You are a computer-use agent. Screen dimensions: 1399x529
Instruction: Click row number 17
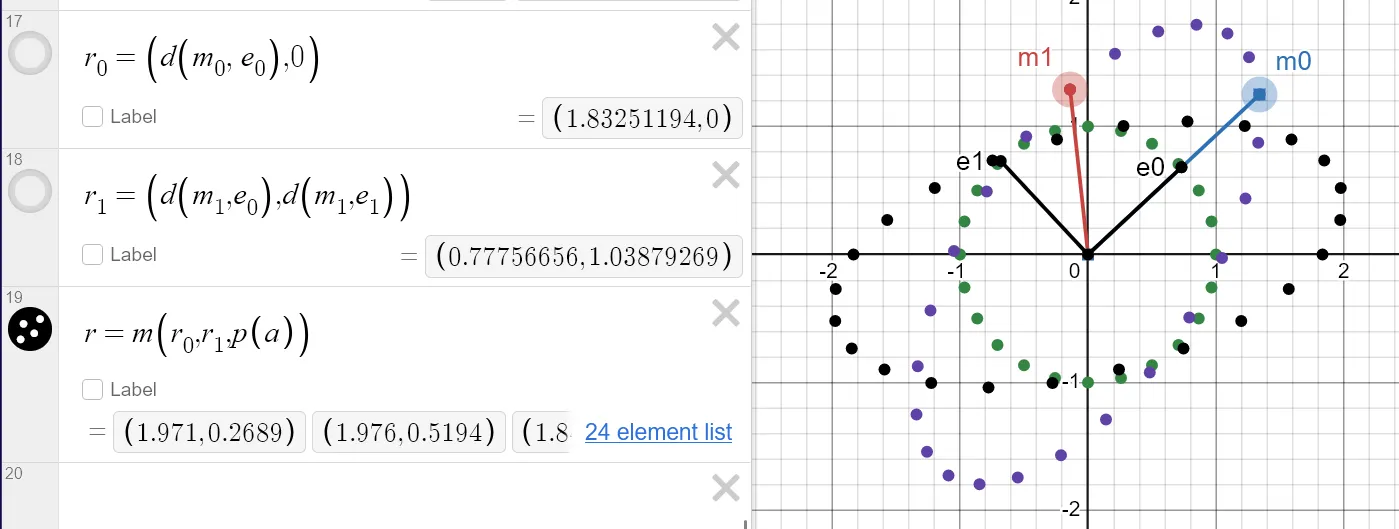pos(14,19)
